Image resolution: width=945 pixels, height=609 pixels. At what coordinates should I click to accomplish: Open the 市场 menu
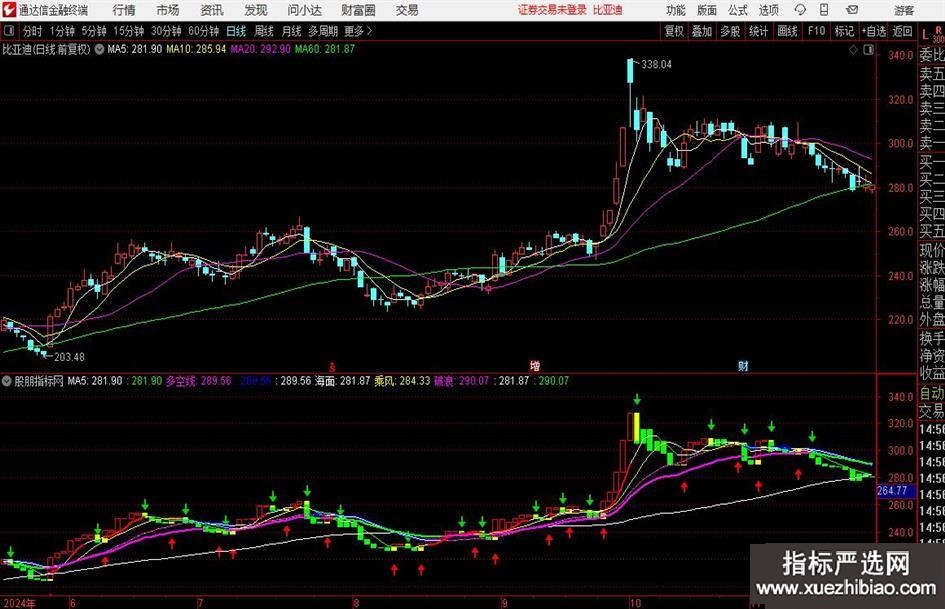[x=168, y=10]
